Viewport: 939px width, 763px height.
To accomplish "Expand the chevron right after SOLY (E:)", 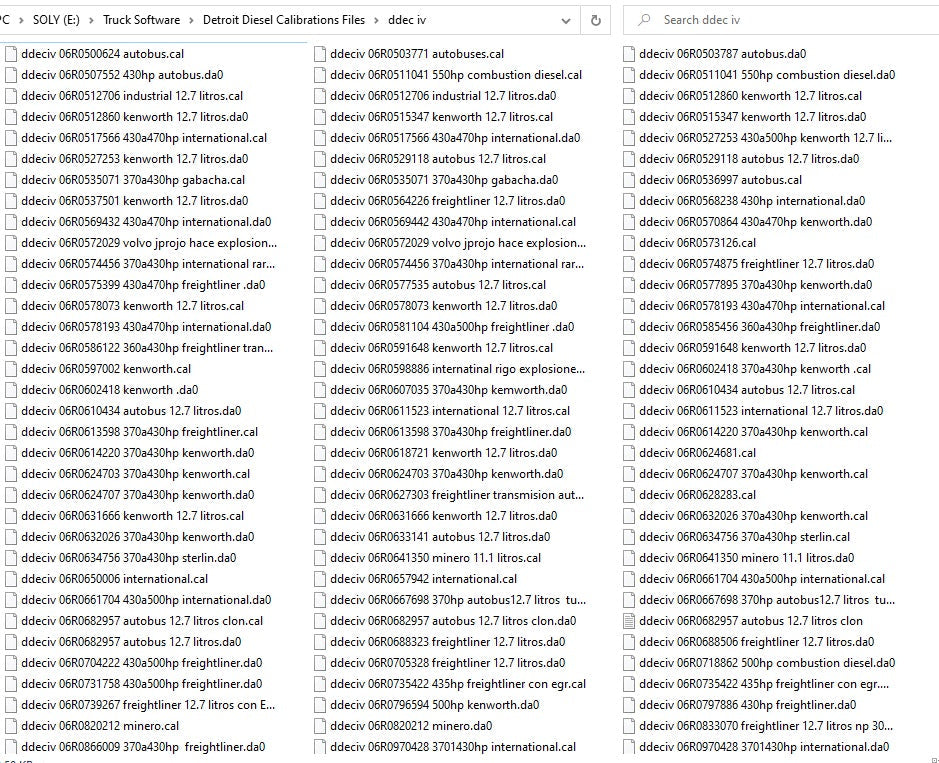I will [91, 20].
